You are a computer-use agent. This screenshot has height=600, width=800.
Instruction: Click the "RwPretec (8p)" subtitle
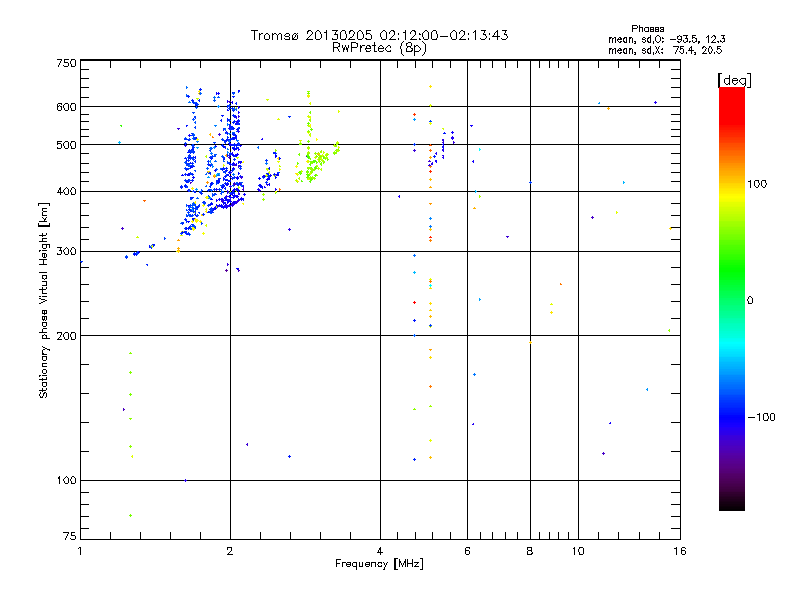[x=379, y=48]
